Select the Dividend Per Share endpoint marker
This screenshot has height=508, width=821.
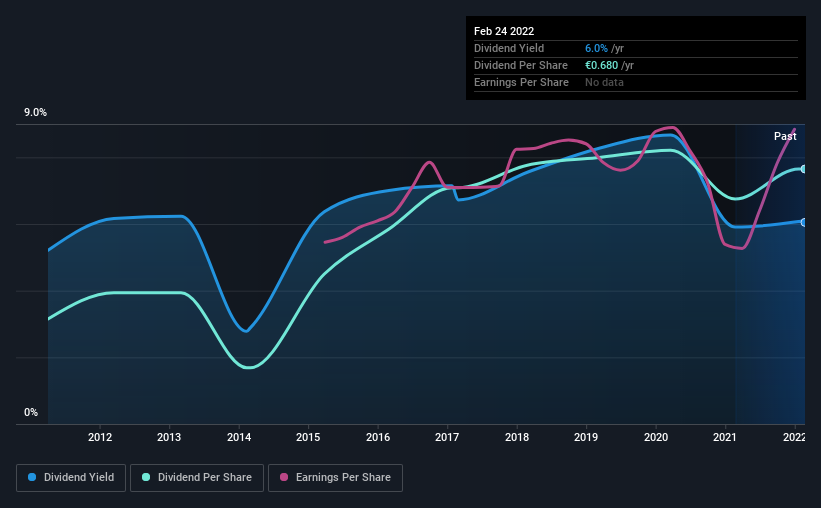(x=804, y=169)
